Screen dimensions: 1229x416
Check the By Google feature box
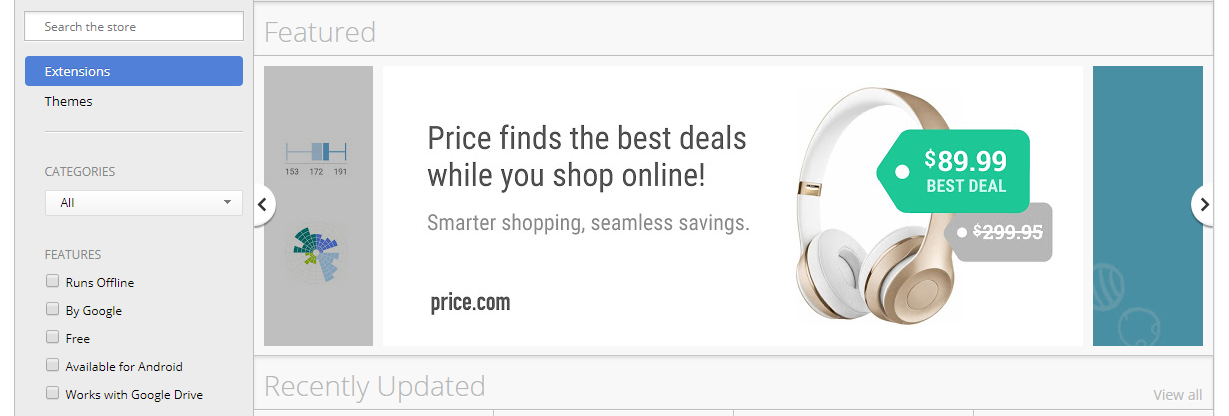click(x=52, y=310)
